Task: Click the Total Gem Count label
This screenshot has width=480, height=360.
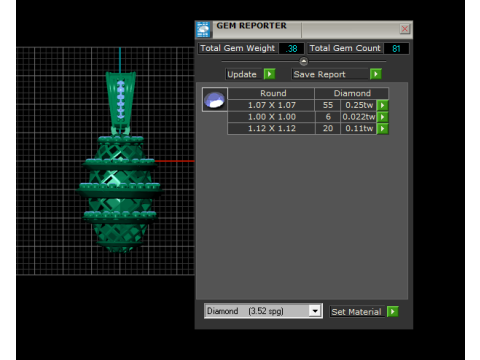Action: (x=345, y=48)
